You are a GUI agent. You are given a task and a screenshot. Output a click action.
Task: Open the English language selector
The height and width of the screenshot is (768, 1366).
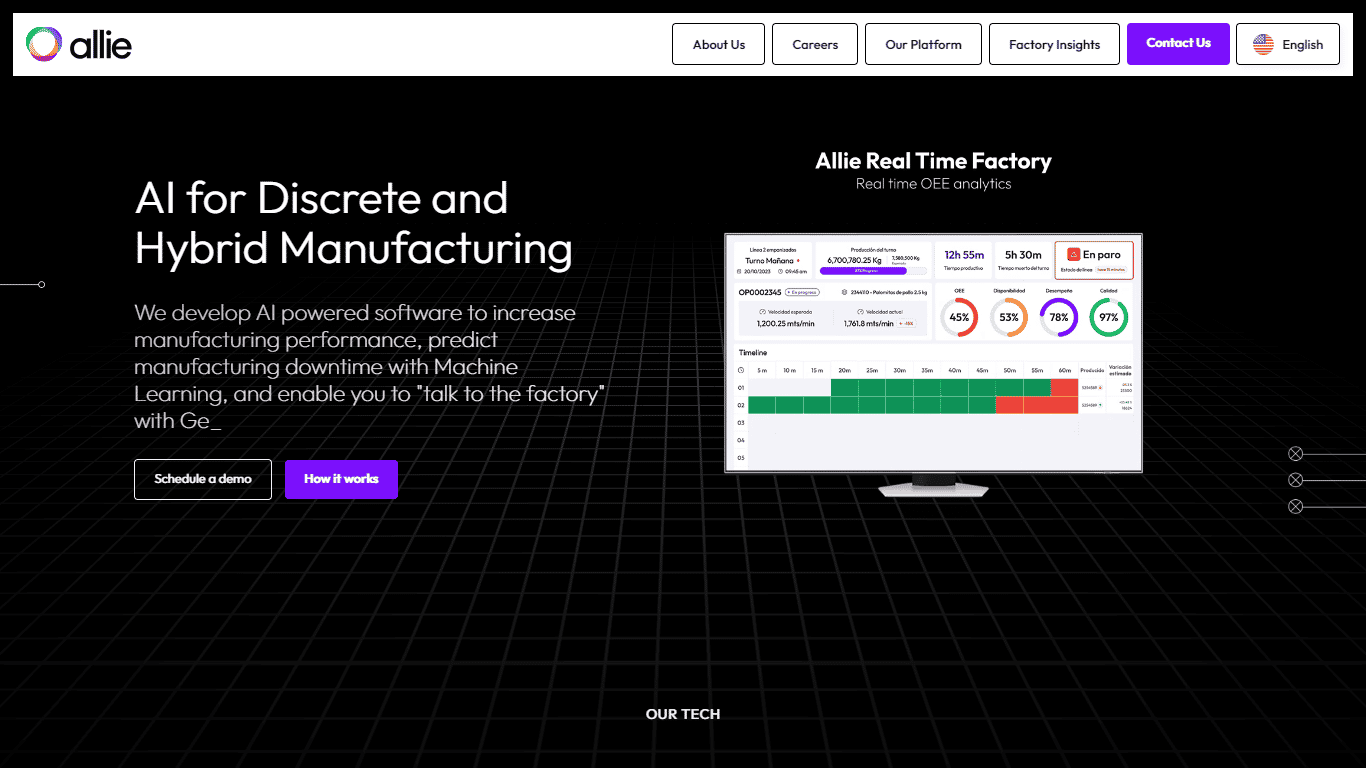click(x=1287, y=44)
